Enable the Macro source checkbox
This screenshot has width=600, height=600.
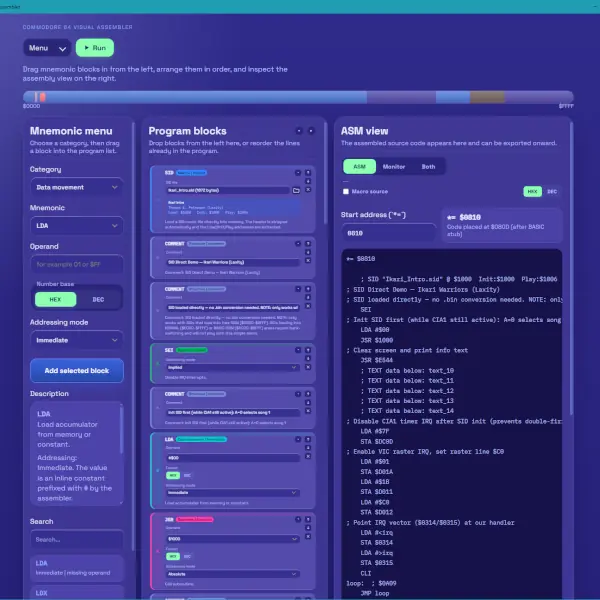[x=346, y=191]
